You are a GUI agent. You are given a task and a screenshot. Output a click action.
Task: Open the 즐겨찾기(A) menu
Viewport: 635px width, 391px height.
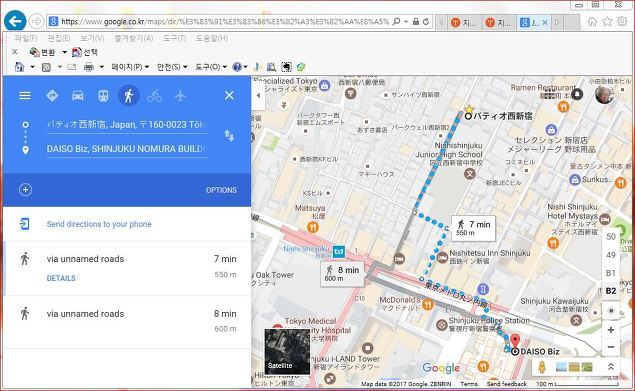click(x=134, y=38)
